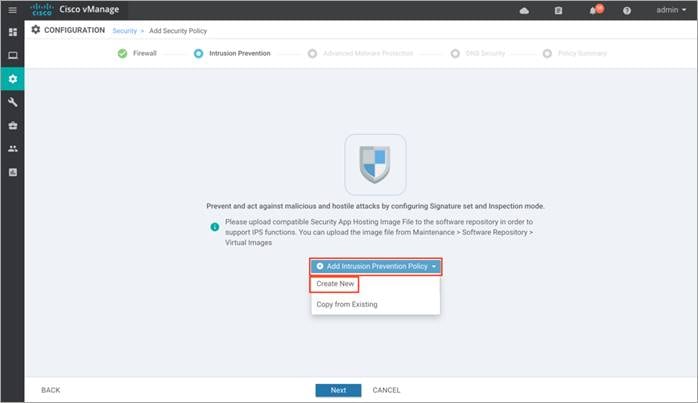The width and height of the screenshot is (698, 403).
Task: Click the CANCEL button
Action: pos(386,390)
